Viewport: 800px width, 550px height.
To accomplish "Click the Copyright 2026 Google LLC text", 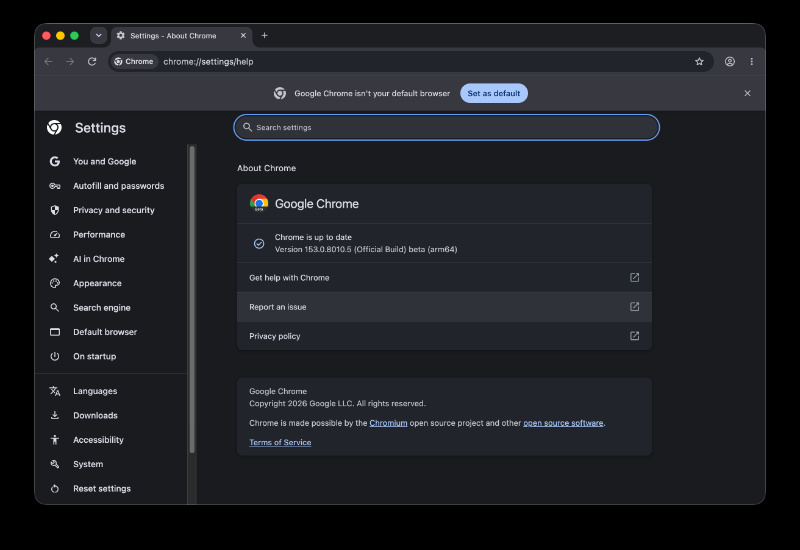I will [x=337, y=404].
